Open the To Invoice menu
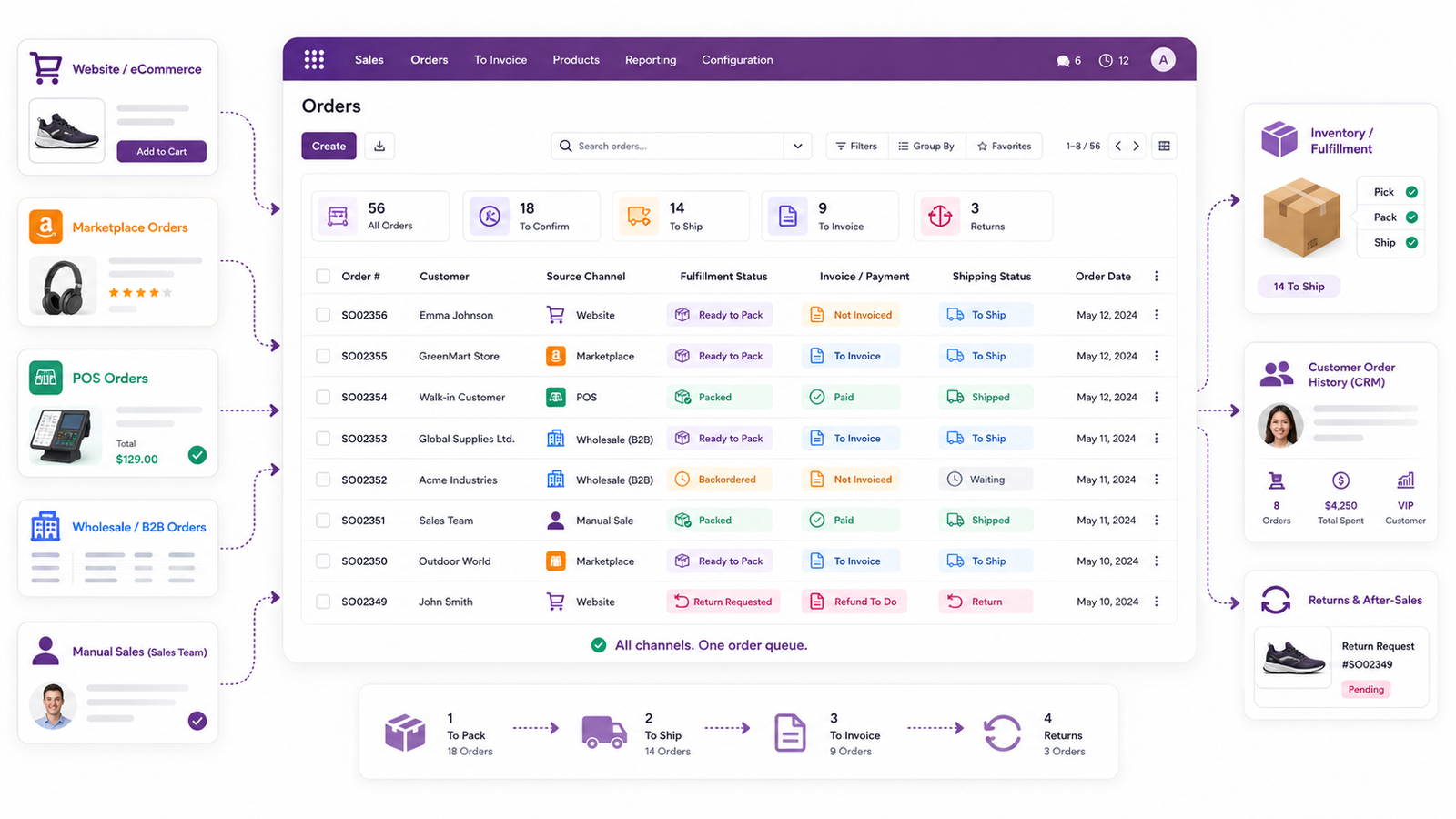The width and height of the screenshot is (1456, 819). coord(500,60)
